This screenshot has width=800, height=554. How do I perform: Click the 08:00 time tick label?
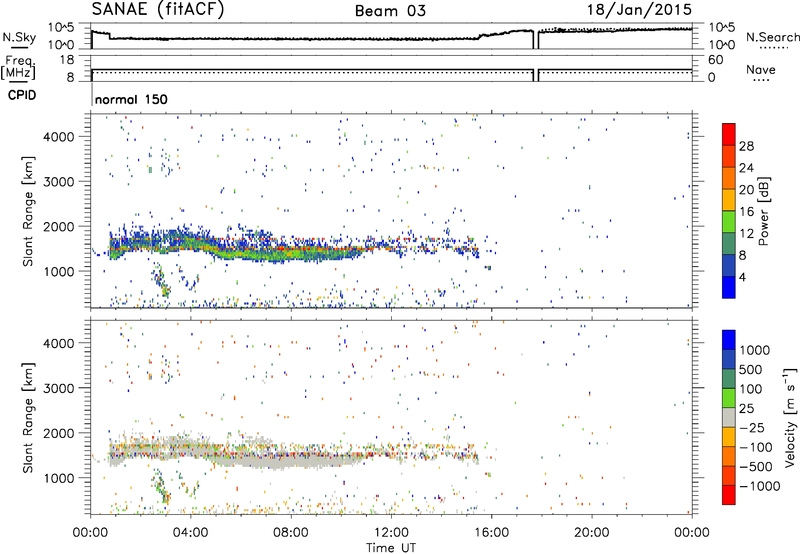pos(291,533)
